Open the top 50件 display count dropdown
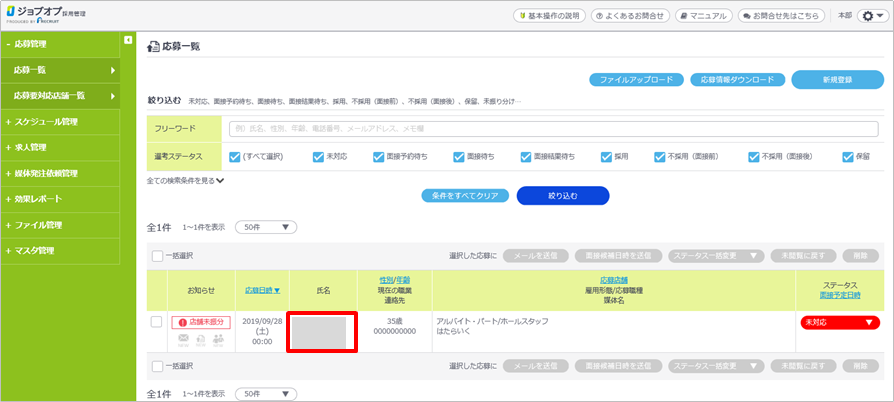894x402 pixels. [266, 227]
